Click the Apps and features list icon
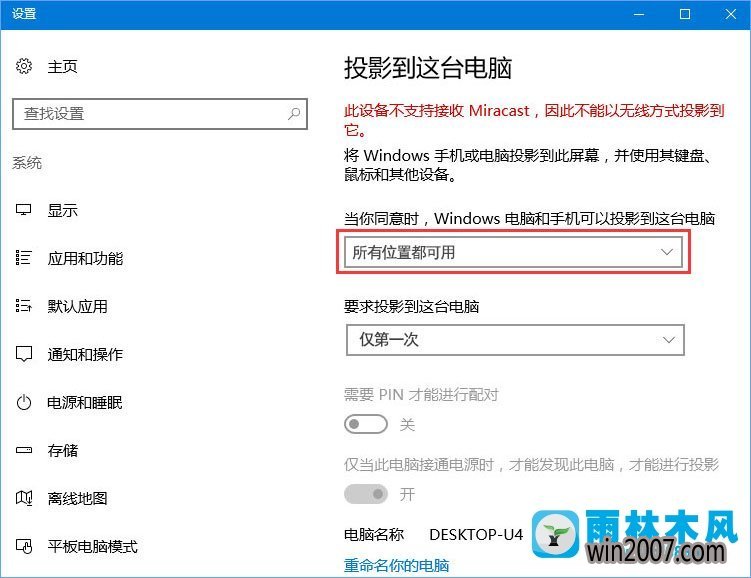Screen dimensions: 751x578 tap(23, 258)
